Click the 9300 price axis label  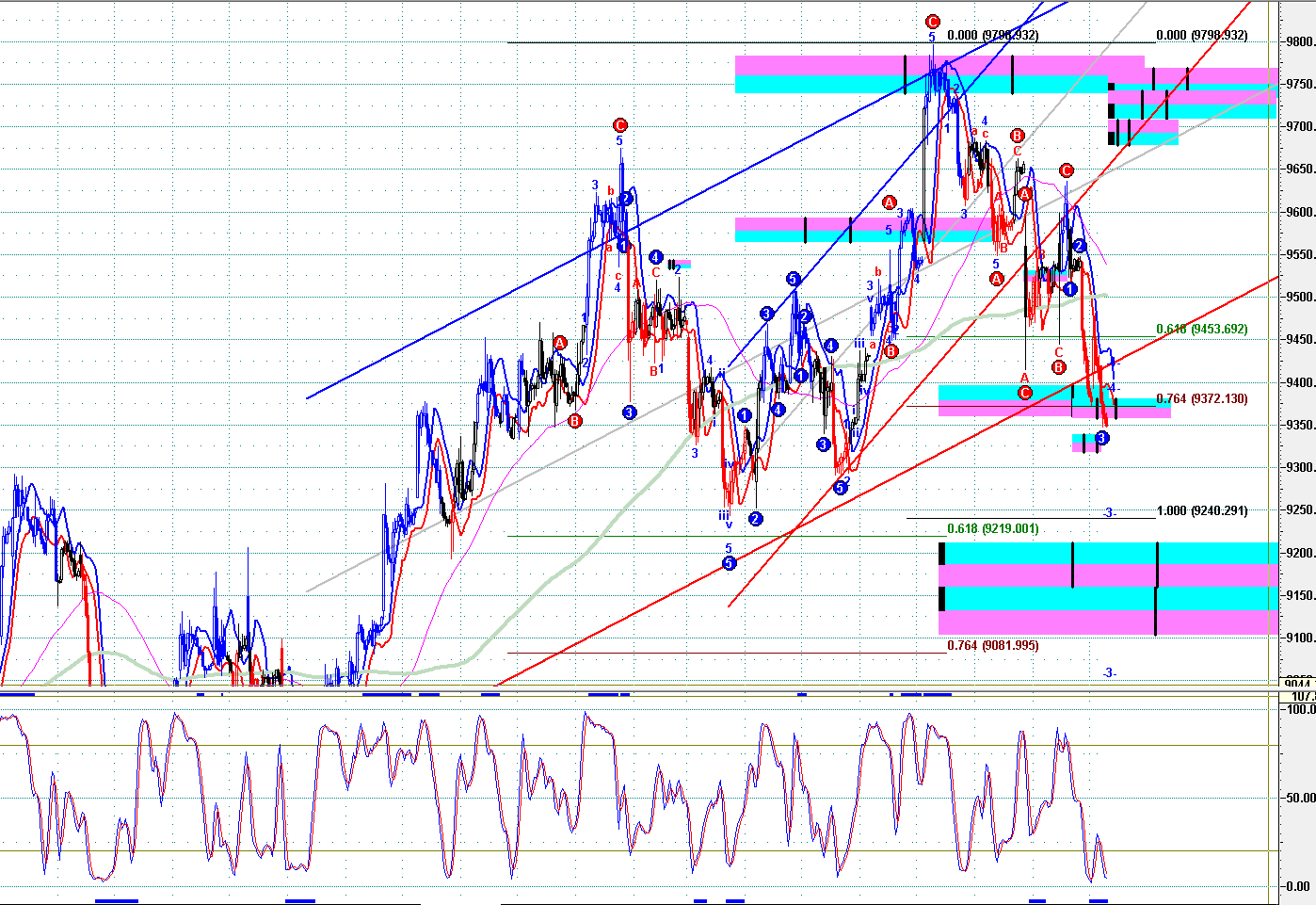1301,467
